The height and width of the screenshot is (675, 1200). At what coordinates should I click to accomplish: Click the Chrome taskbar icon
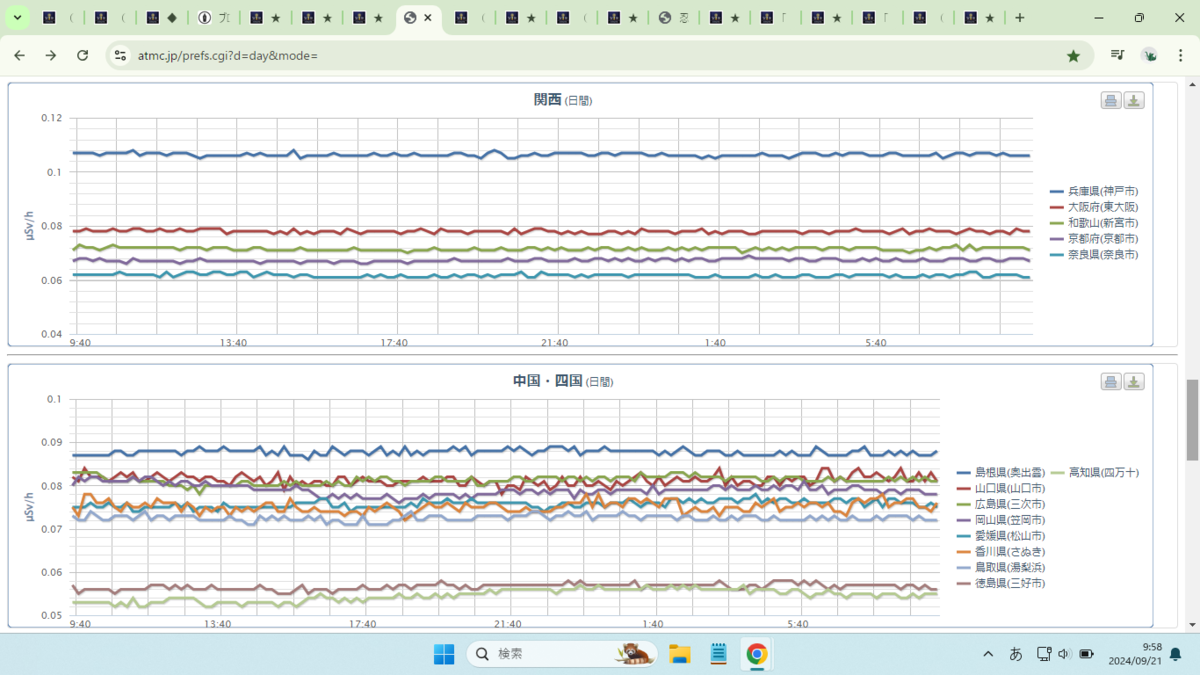pos(757,654)
